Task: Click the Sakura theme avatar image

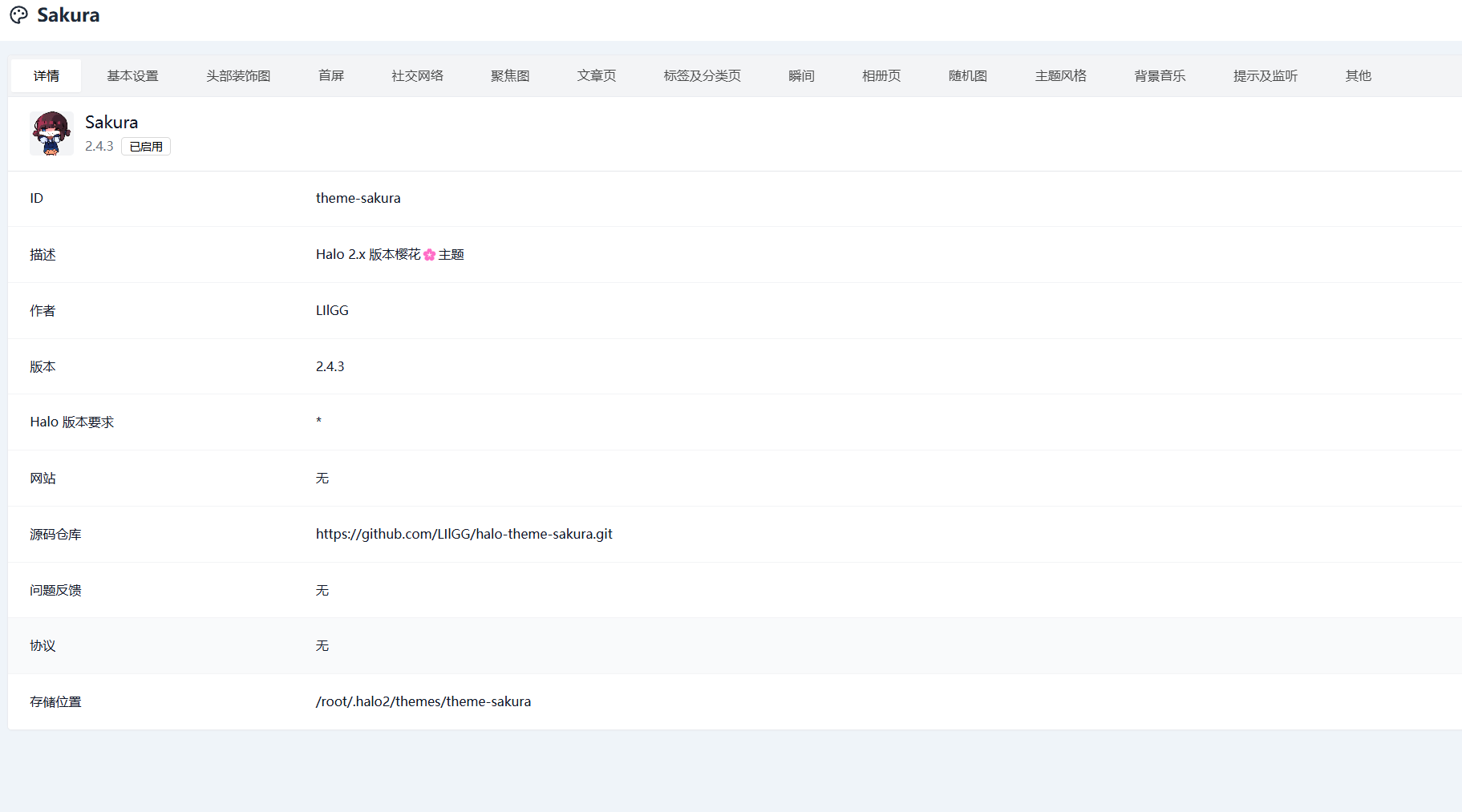Action: (x=51, y=133)
